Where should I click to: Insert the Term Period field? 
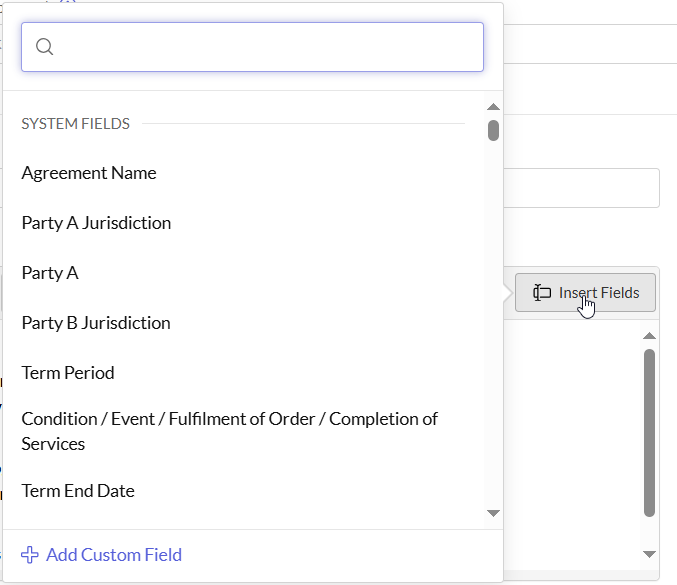point(68,373)
